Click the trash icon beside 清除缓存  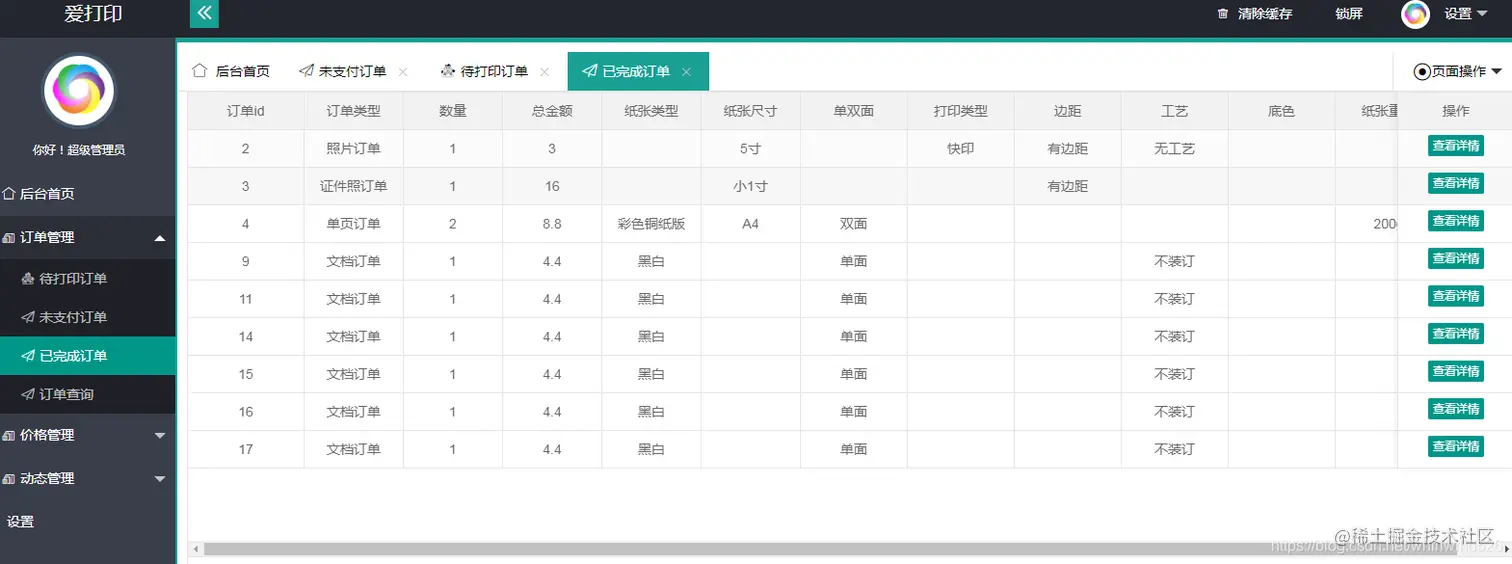(x=1222, y=14)
